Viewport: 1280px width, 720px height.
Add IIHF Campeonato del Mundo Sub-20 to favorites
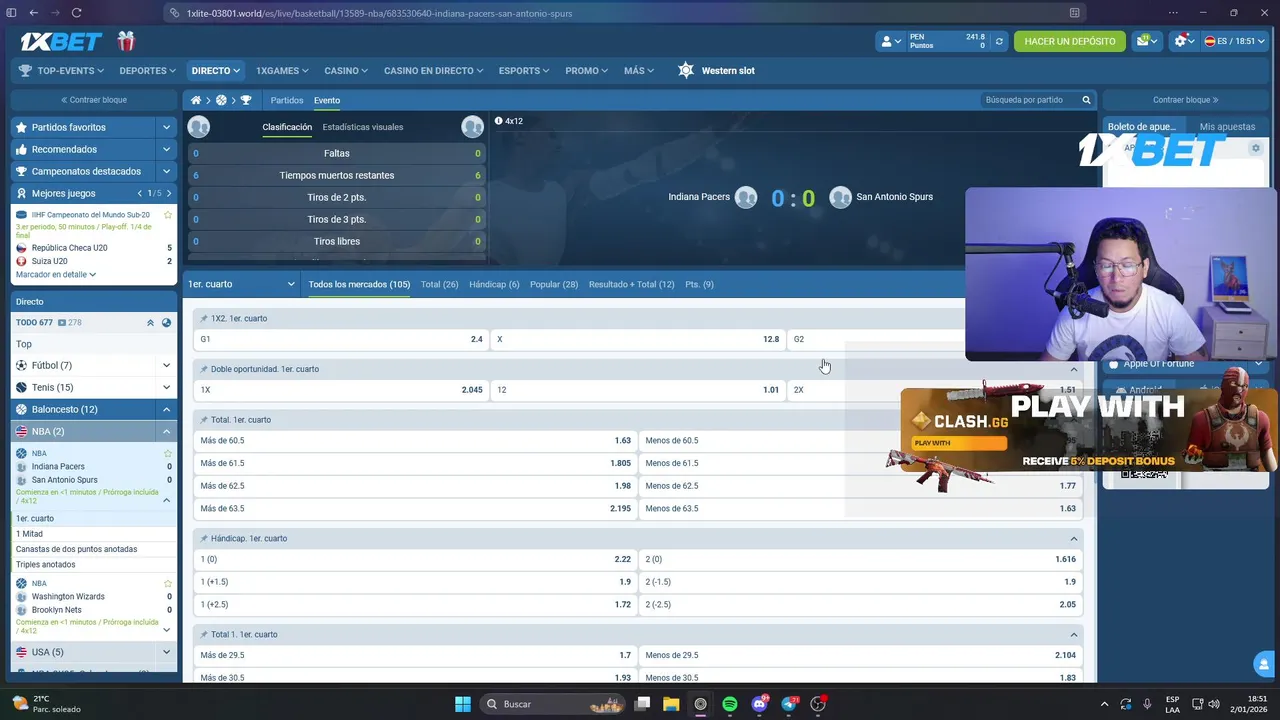click(168, 214)
